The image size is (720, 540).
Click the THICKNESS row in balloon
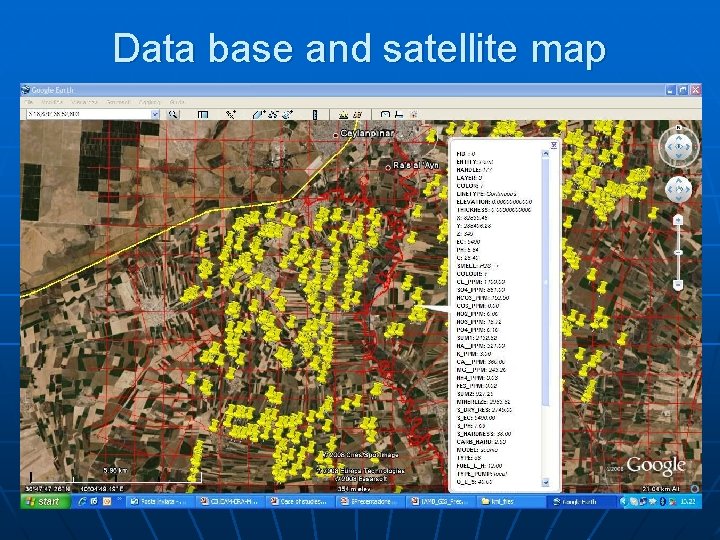coord(494,210)
